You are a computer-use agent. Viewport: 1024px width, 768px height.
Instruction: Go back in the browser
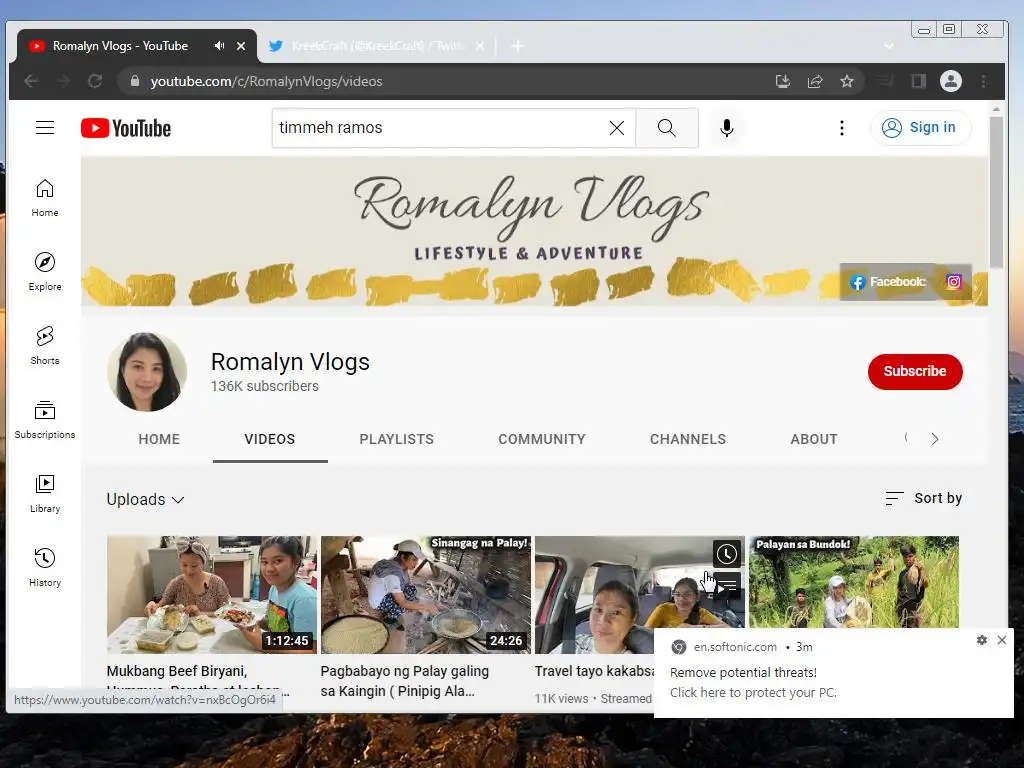click(31, 81)
